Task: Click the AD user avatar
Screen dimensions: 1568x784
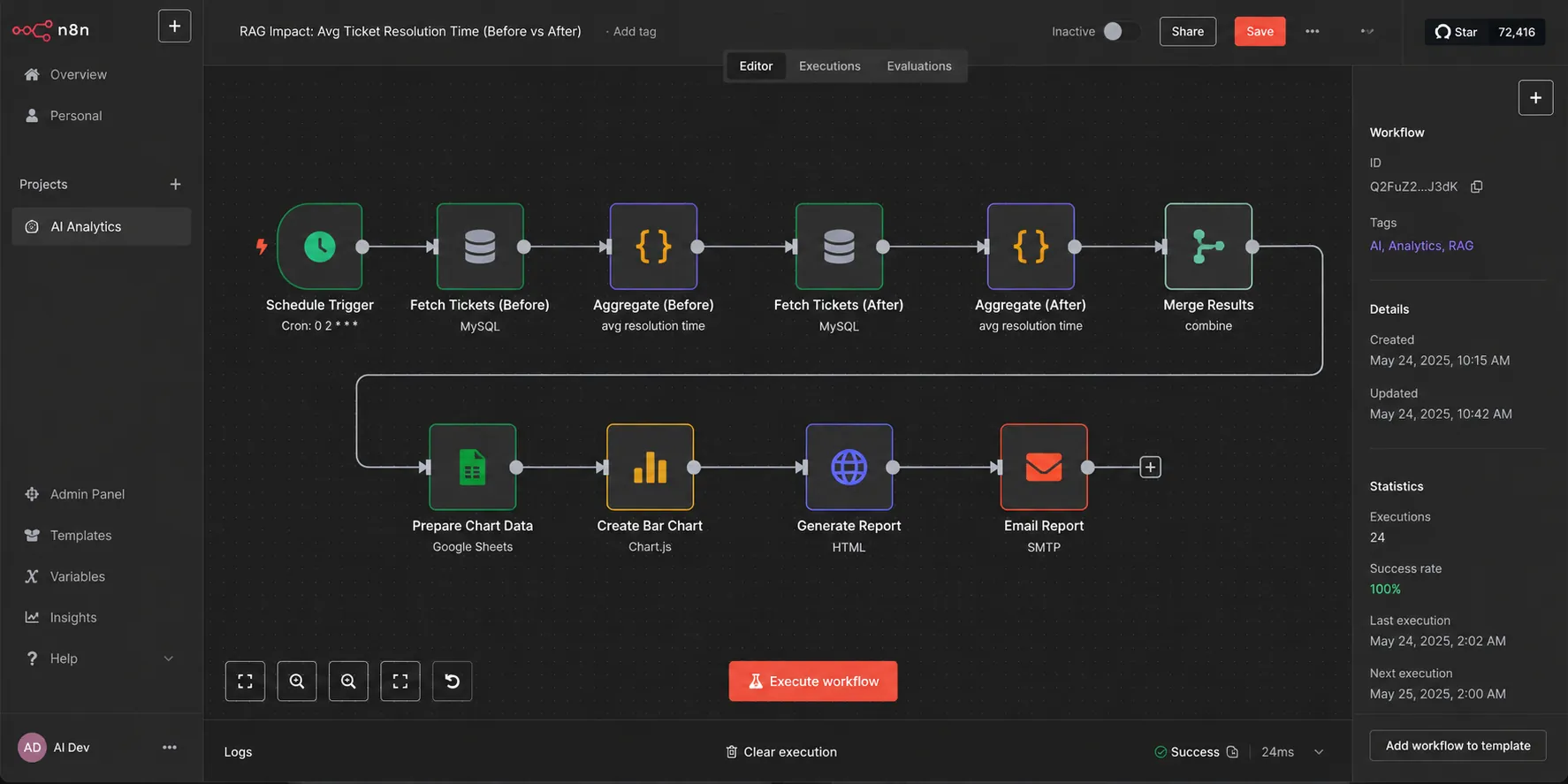Action: (x=33, y=748)
